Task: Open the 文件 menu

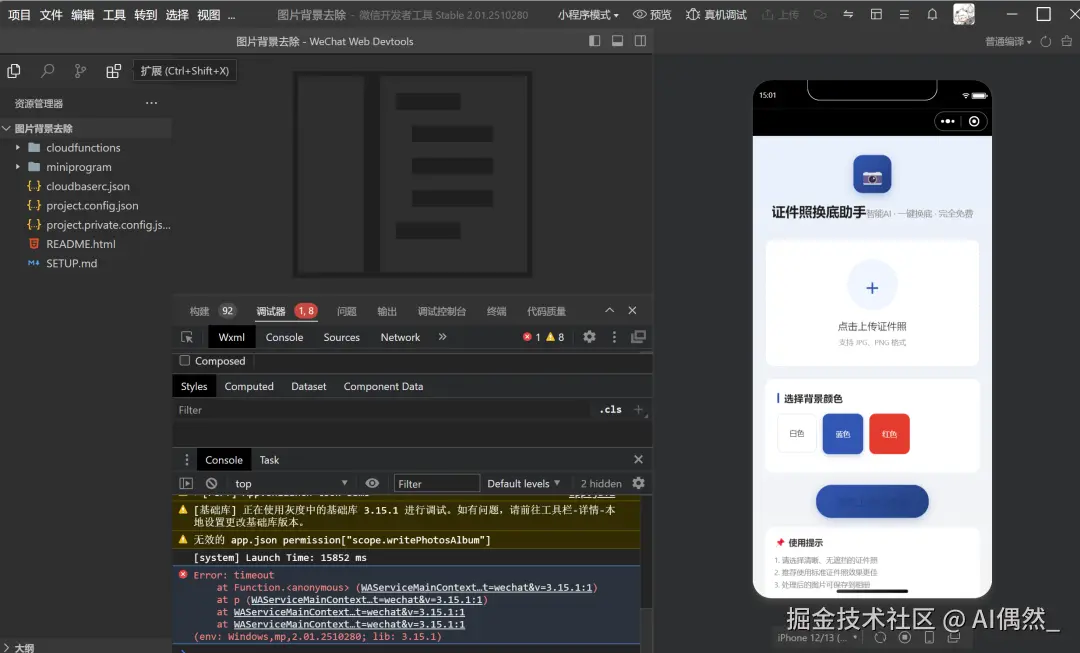Action: (51, 14)
